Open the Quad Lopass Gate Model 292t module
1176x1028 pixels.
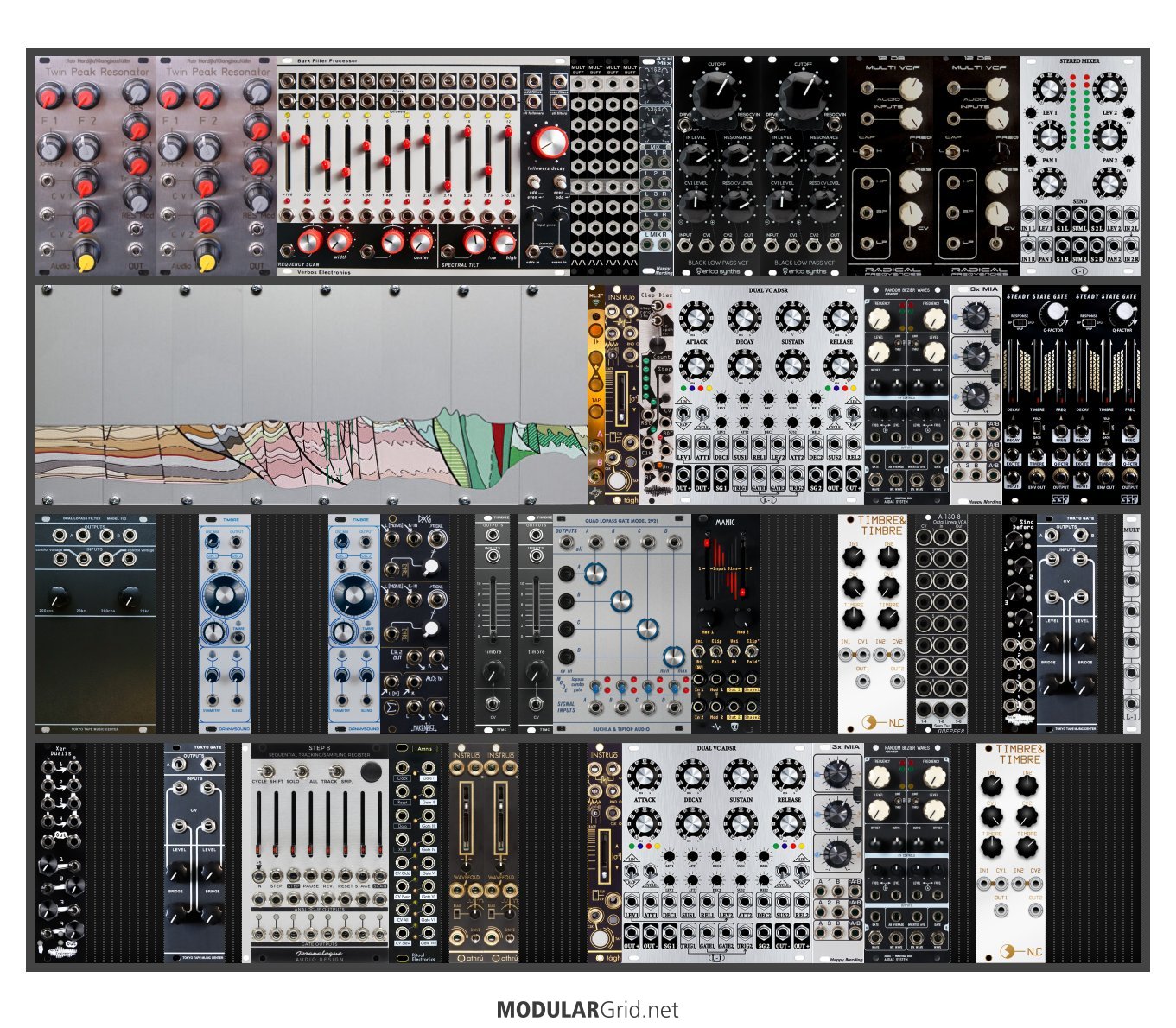pyautogui.click(x=622, y=624)
